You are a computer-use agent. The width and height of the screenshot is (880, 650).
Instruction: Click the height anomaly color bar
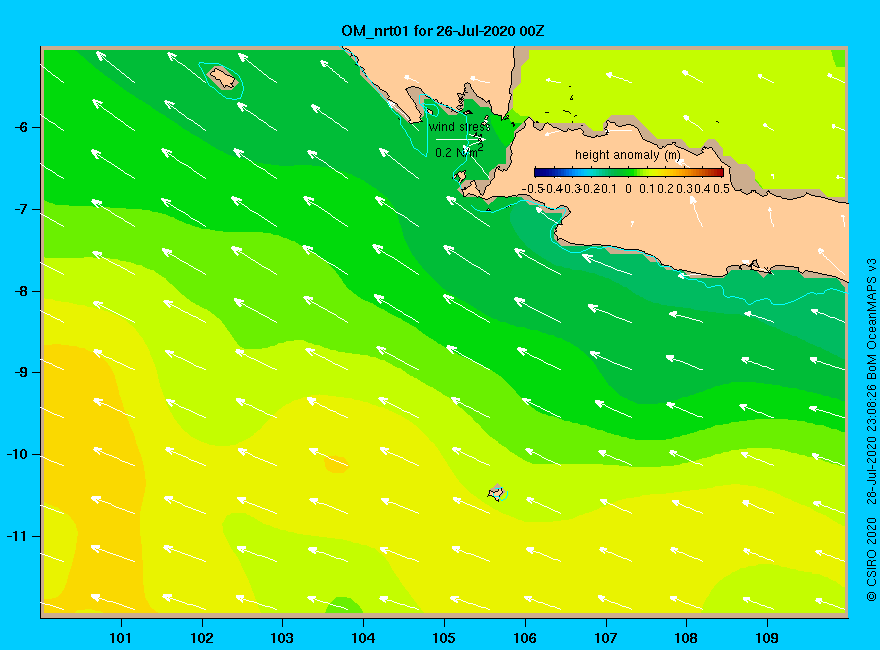coord(629,172)
